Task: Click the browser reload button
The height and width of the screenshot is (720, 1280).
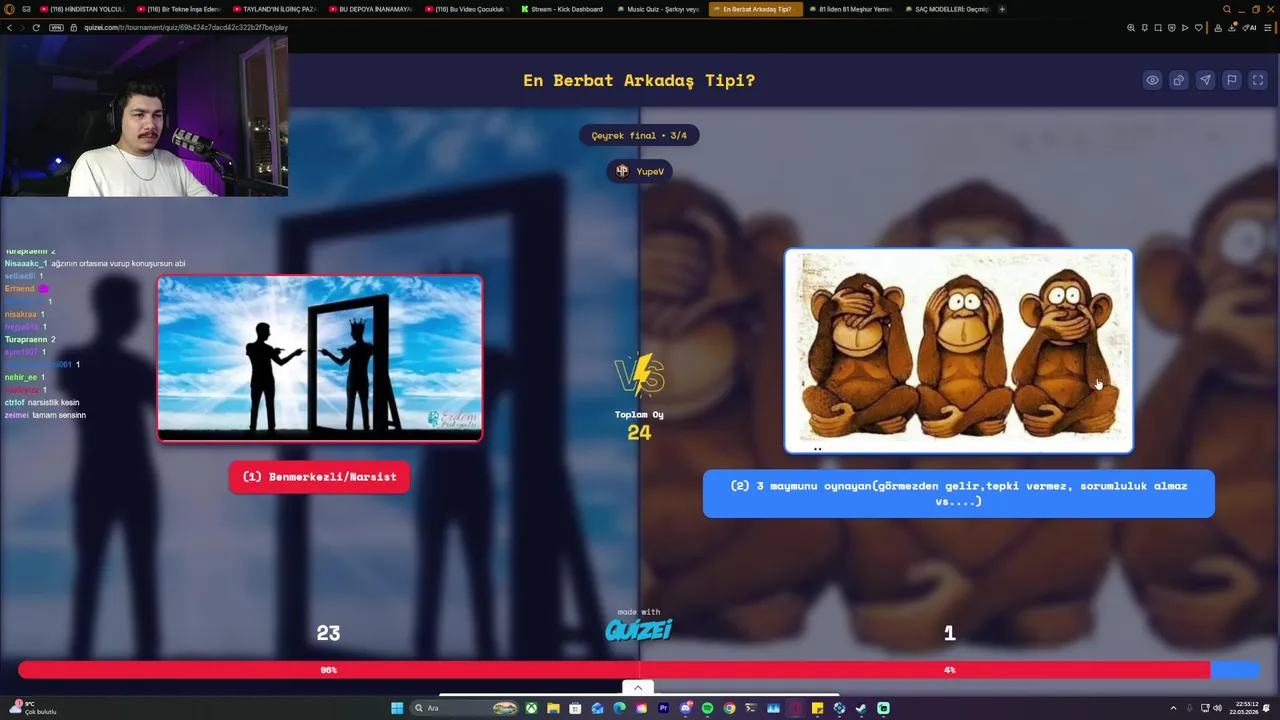Action: [36, 27]
